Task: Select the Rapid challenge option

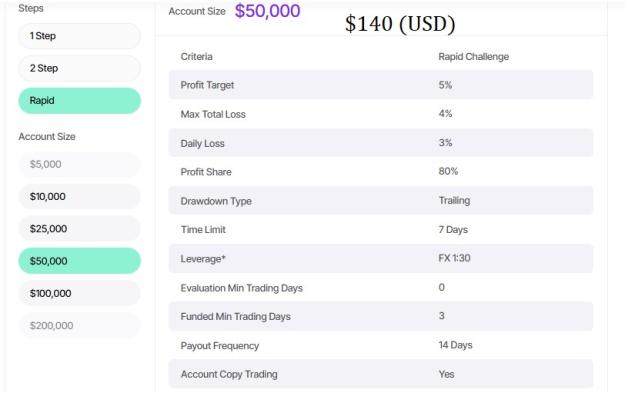Action: click(79, 100)
